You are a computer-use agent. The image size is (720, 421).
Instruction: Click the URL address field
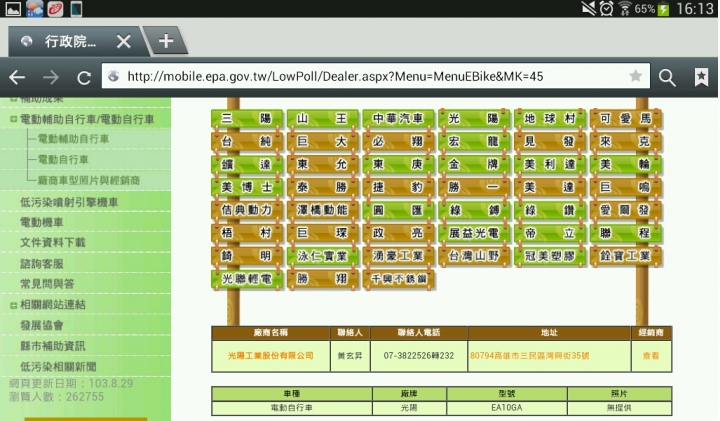click(376, 76)
